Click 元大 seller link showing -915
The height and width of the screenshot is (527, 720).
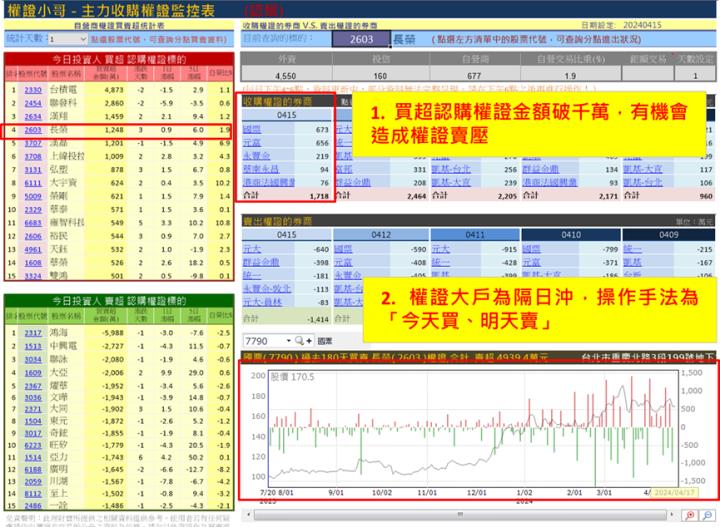[441, 249]
